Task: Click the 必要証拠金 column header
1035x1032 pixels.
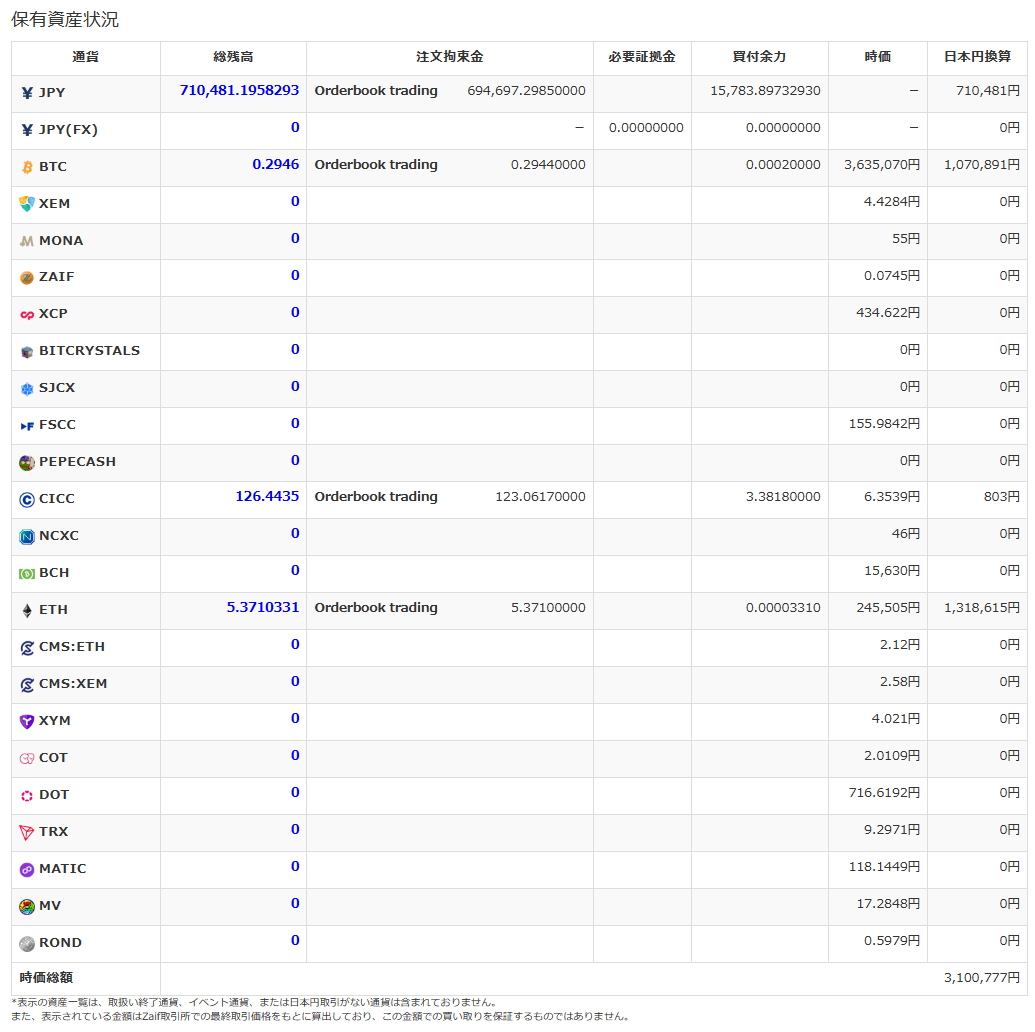Action: coord(642,57)
